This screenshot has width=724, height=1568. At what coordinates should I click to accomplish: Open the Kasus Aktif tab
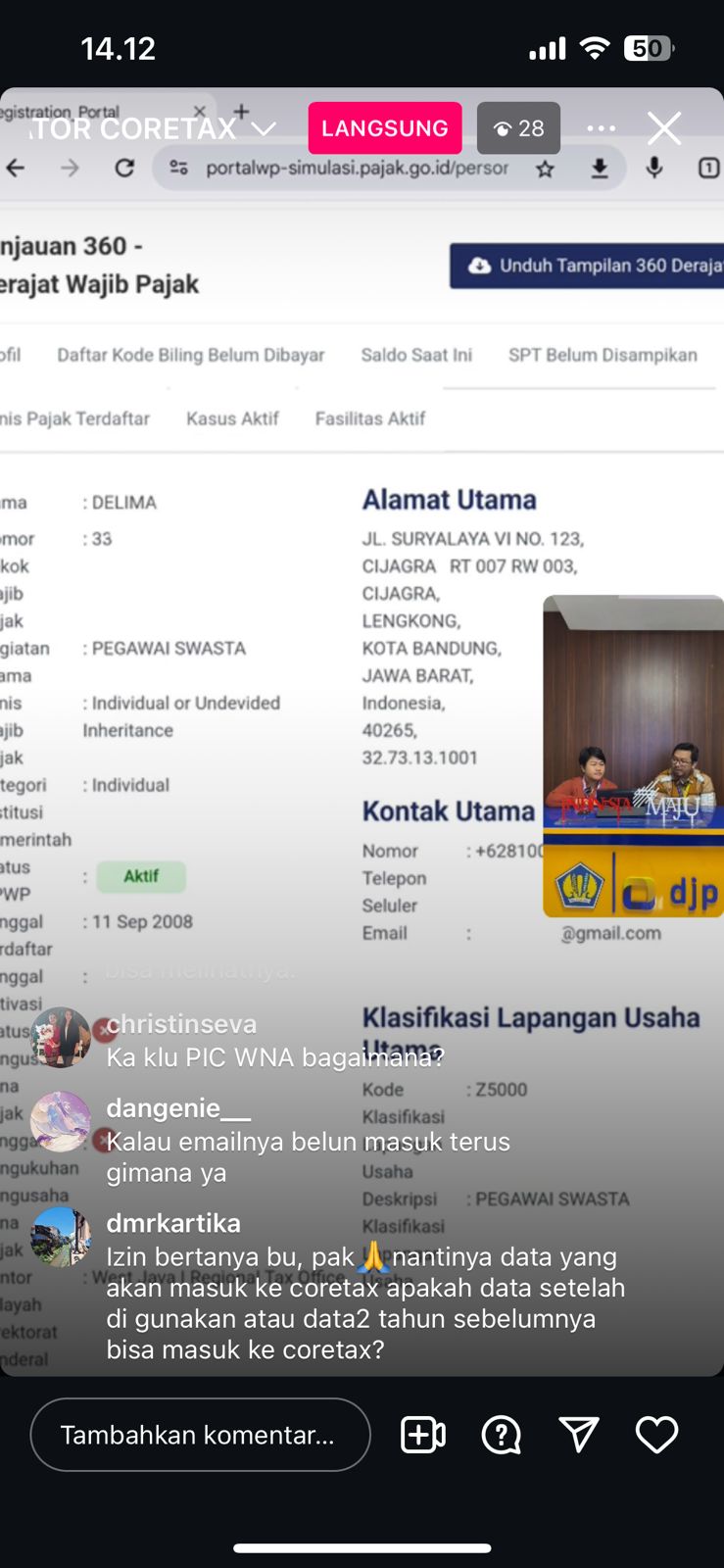coord(232,418)
